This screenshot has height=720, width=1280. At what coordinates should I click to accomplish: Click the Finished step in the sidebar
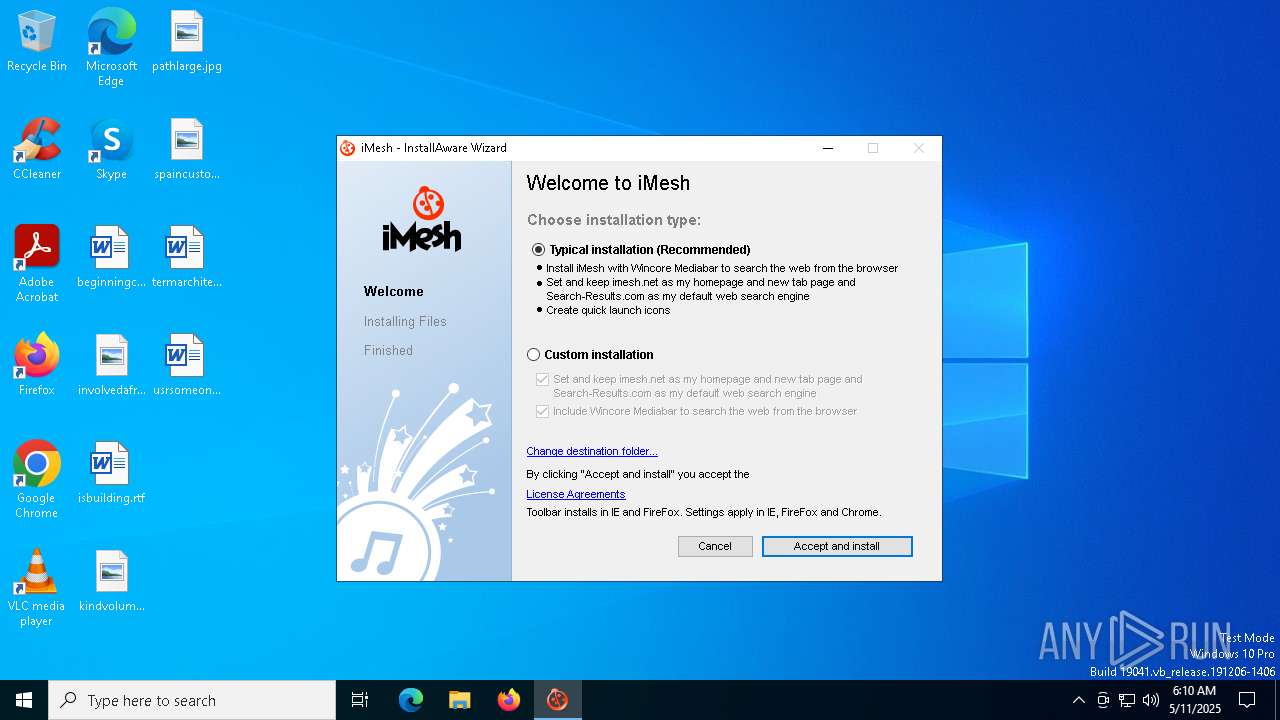pyautogui.click(x=388, y=351)
